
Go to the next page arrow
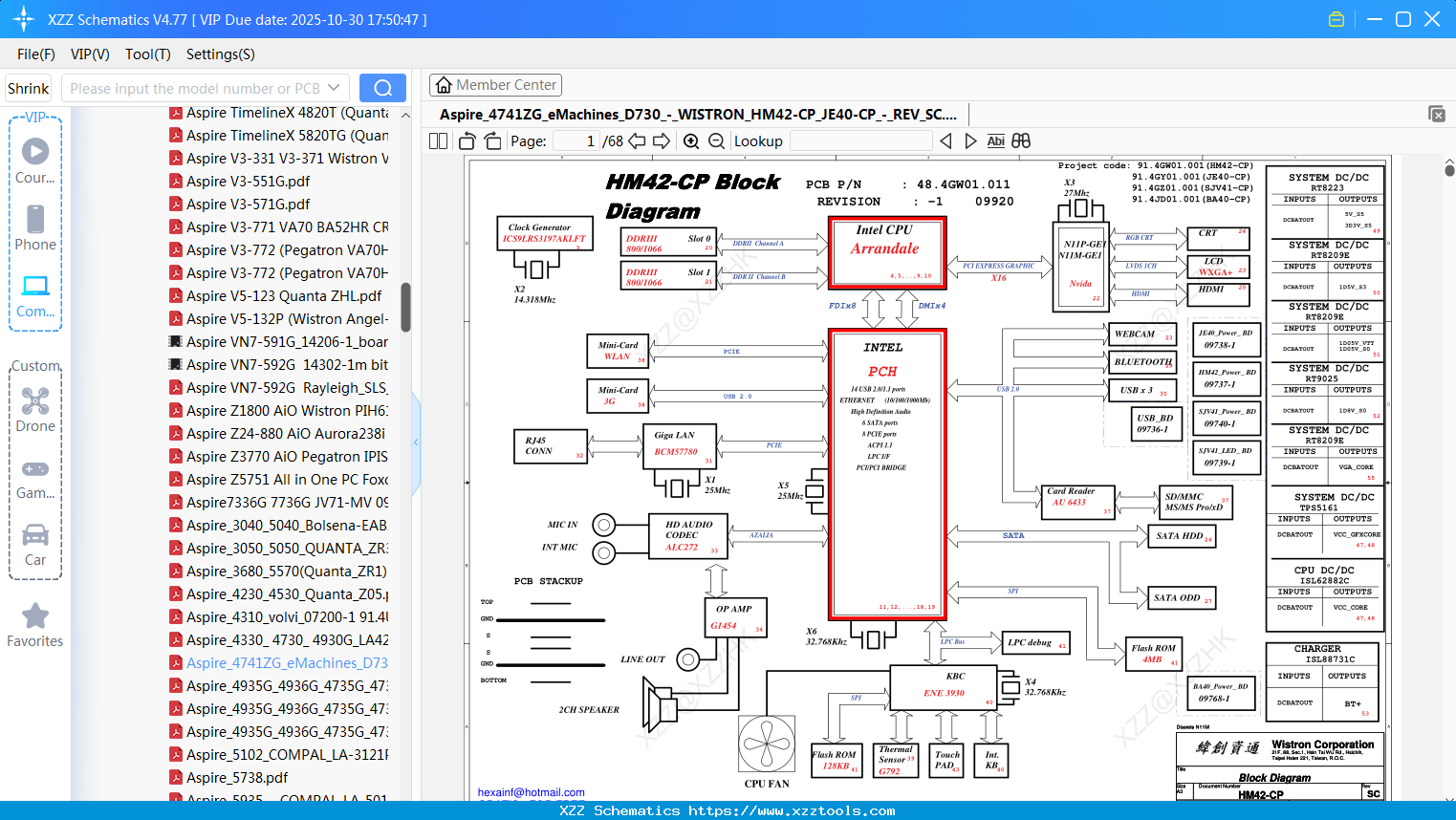(662, 140)
